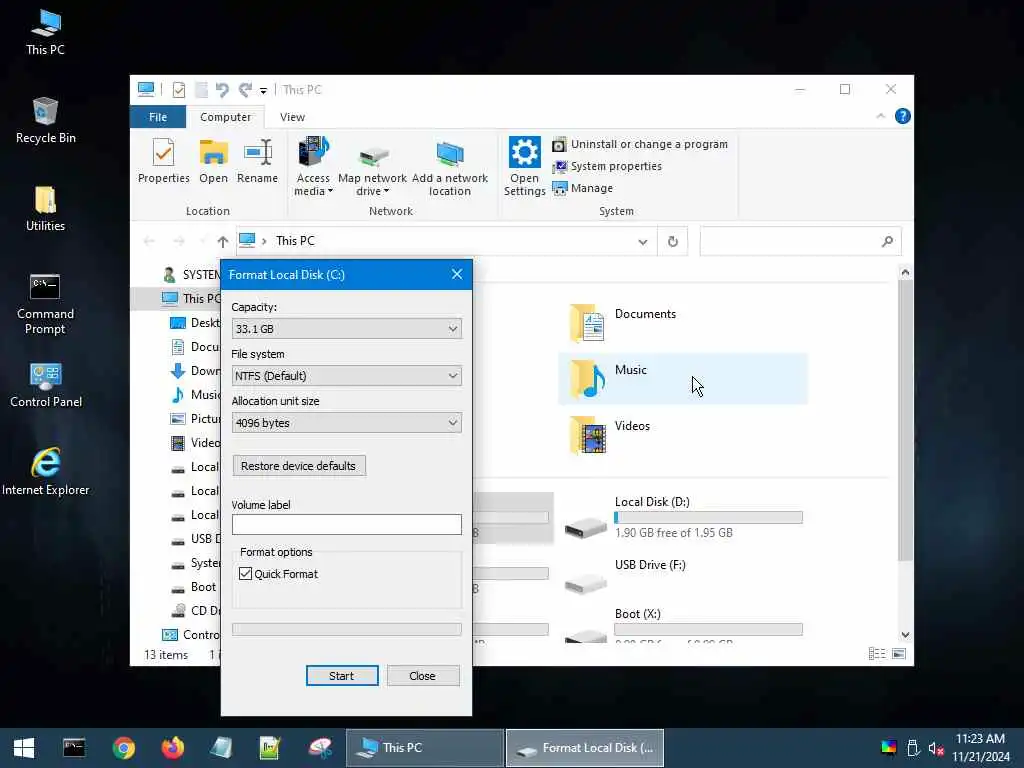1024x768 pixels.
Task: Click Uninstall or change a program
Action: pos(640,144)
